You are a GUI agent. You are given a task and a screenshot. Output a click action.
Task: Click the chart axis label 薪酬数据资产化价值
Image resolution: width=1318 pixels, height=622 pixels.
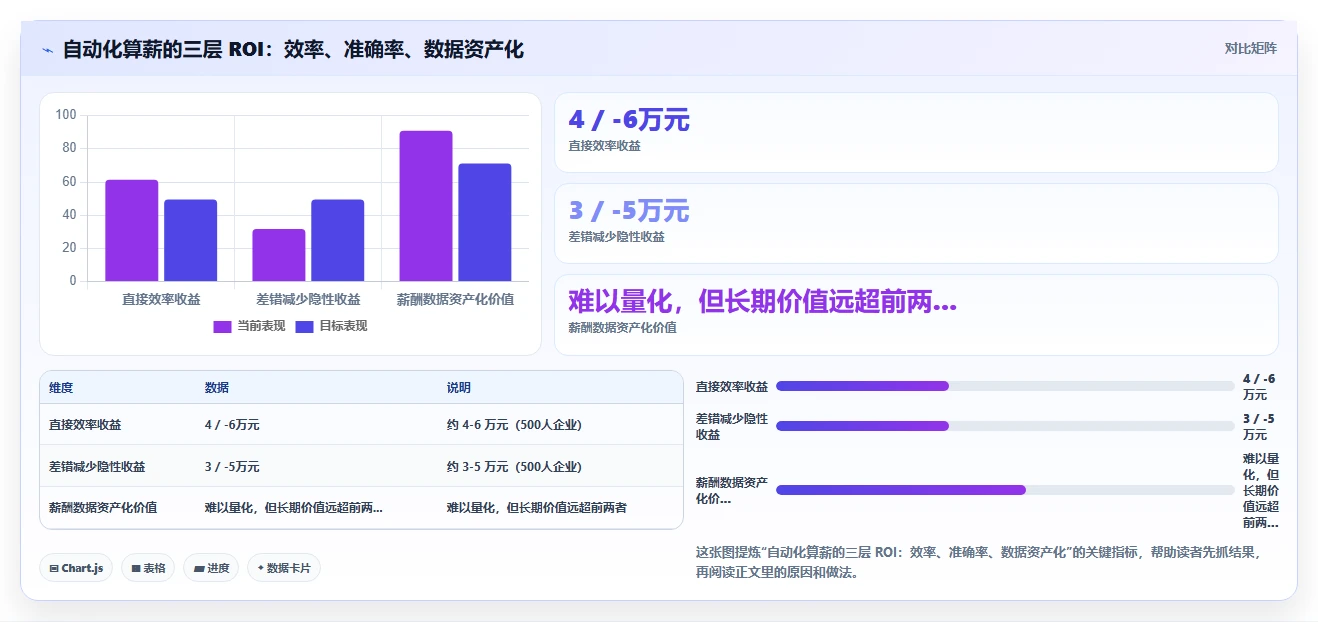pyautogui.click(x=455, y=299)
